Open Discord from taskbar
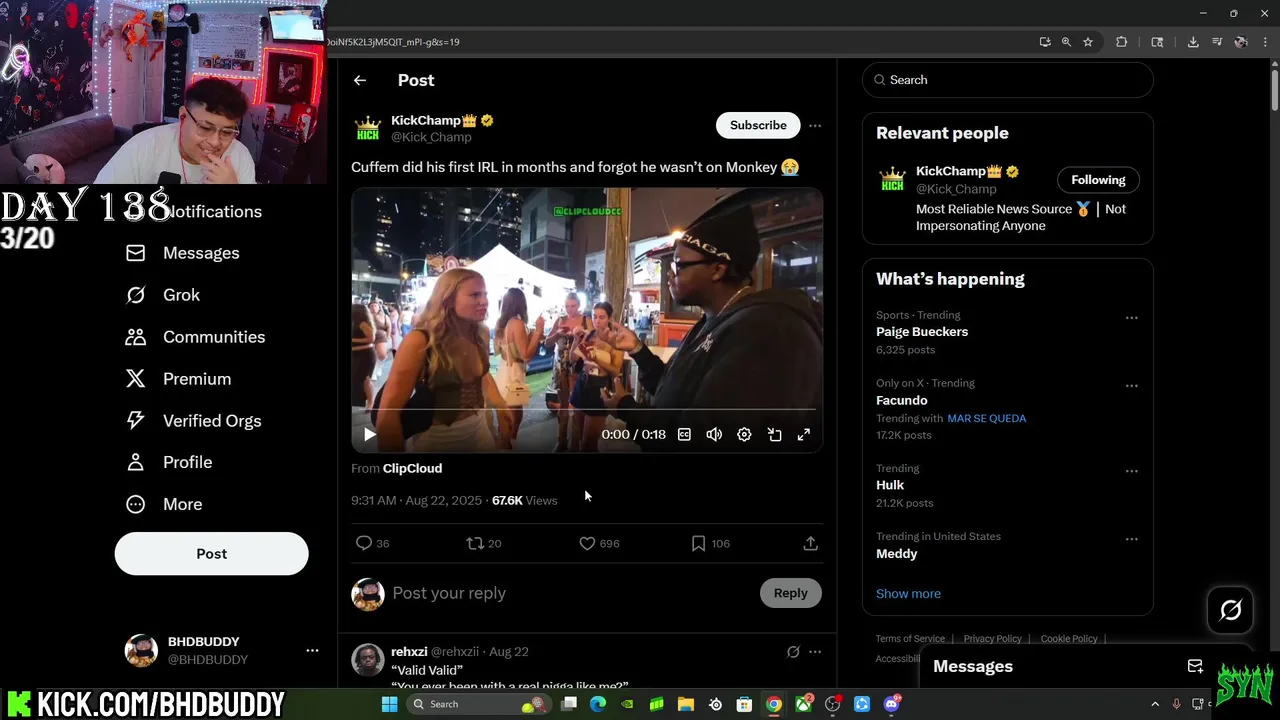This screenshot has width=1280, height=720. [892, 704]
